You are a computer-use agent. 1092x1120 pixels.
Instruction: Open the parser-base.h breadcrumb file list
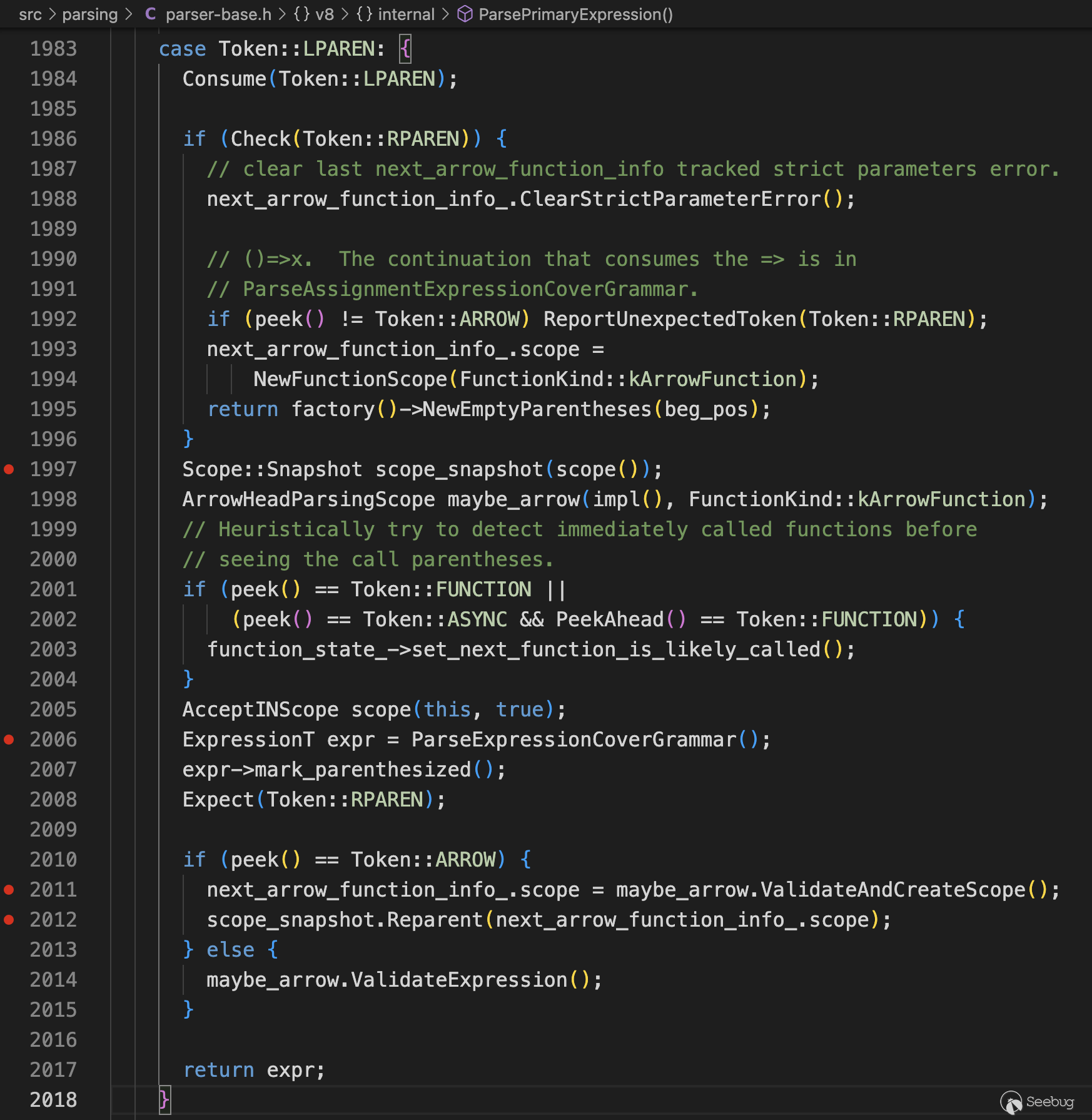pos(218,14)
